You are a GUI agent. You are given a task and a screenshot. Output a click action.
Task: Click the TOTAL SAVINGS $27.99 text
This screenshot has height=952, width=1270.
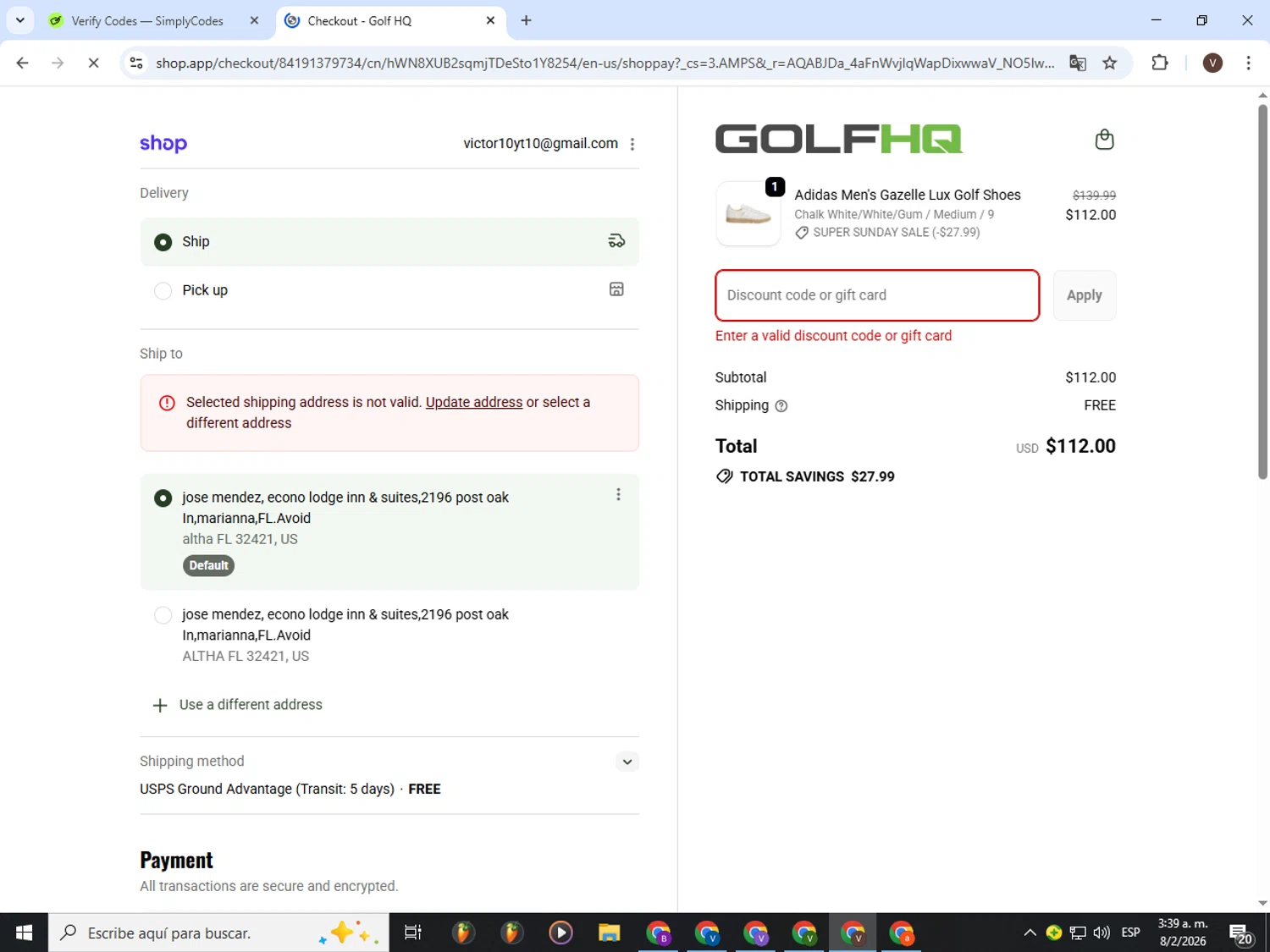pos(817,476)
